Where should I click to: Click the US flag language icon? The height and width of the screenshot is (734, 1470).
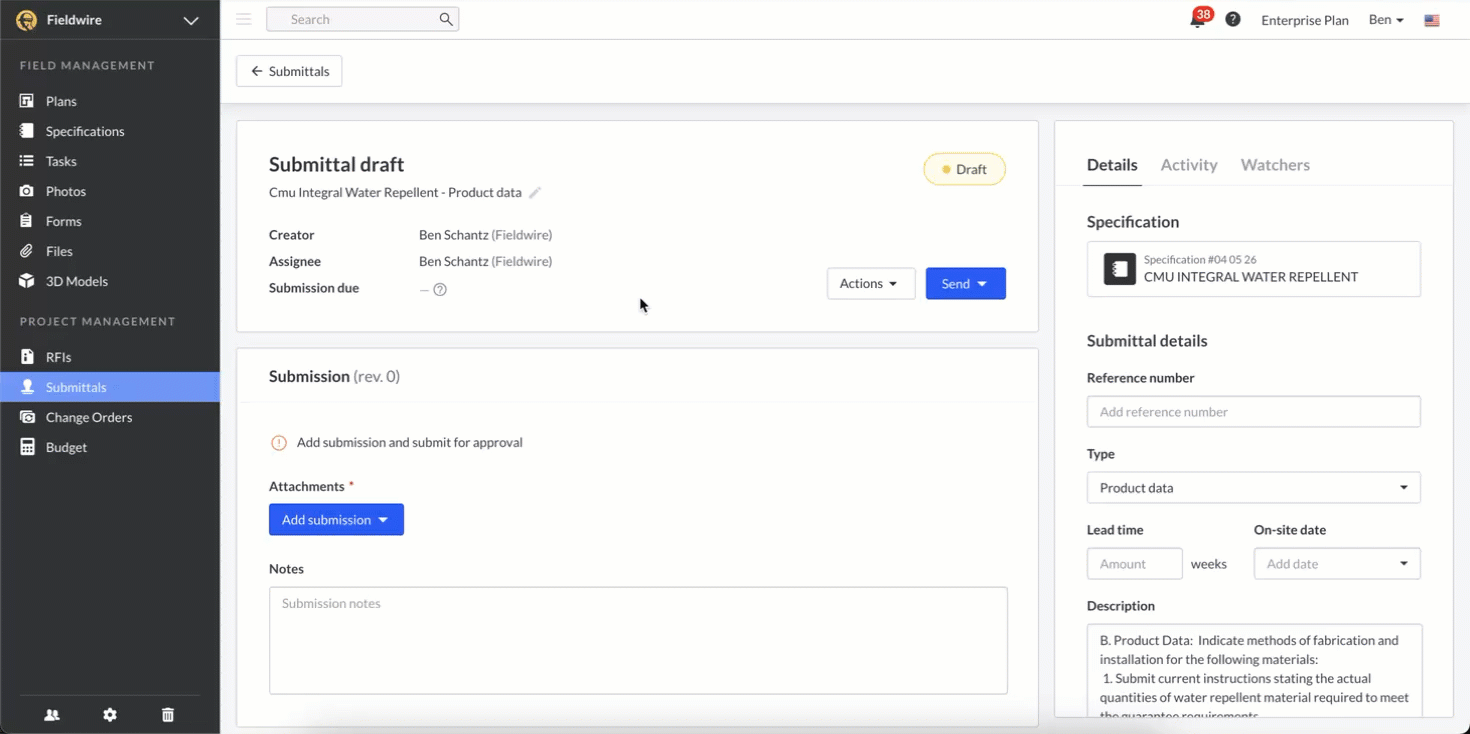(x=1432, y=20)
